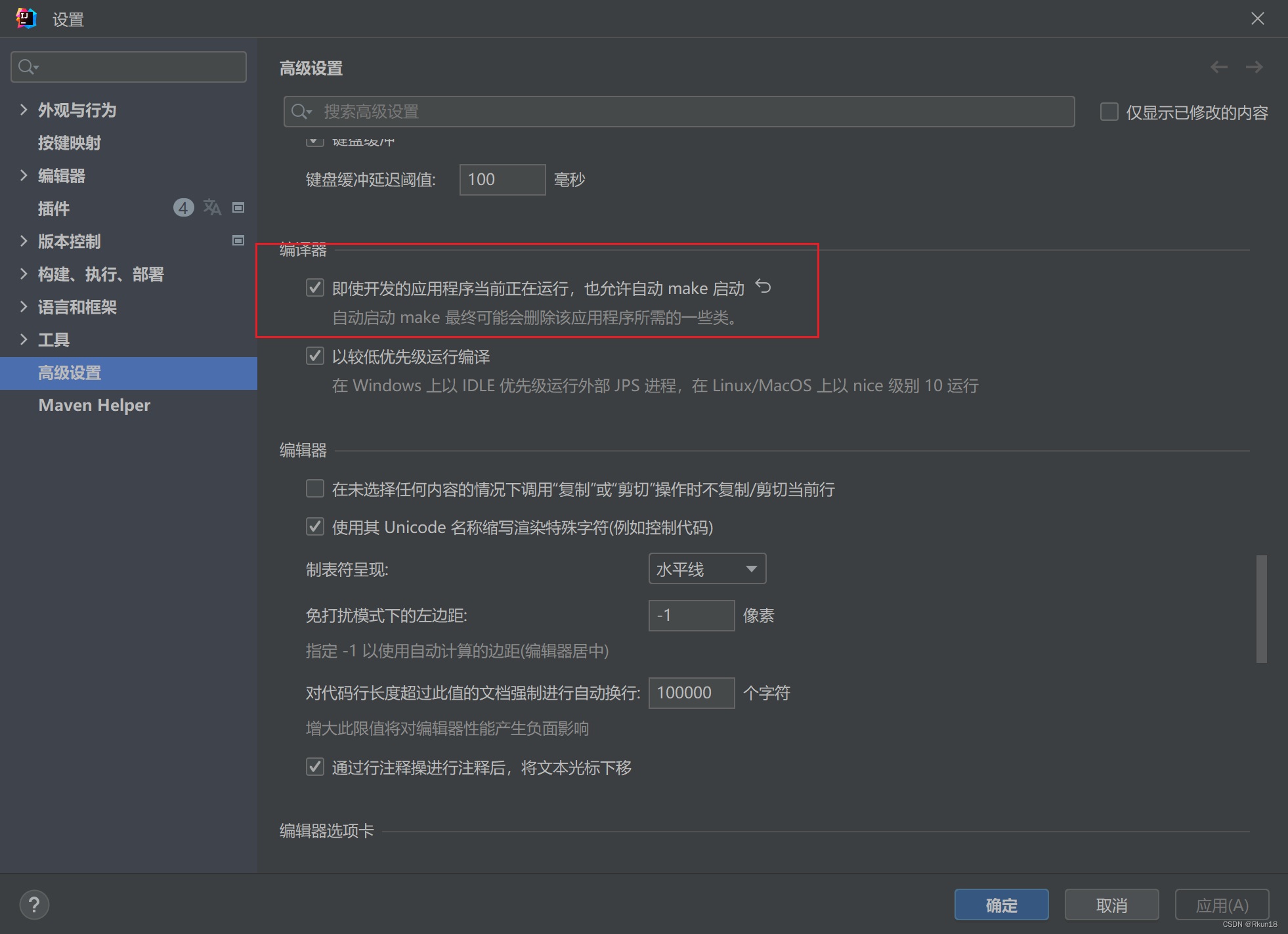The image size is (1288, 934).
Task: Click the magnifier icon in 搜索高级设置 field
Action: [x=301, y=112]
